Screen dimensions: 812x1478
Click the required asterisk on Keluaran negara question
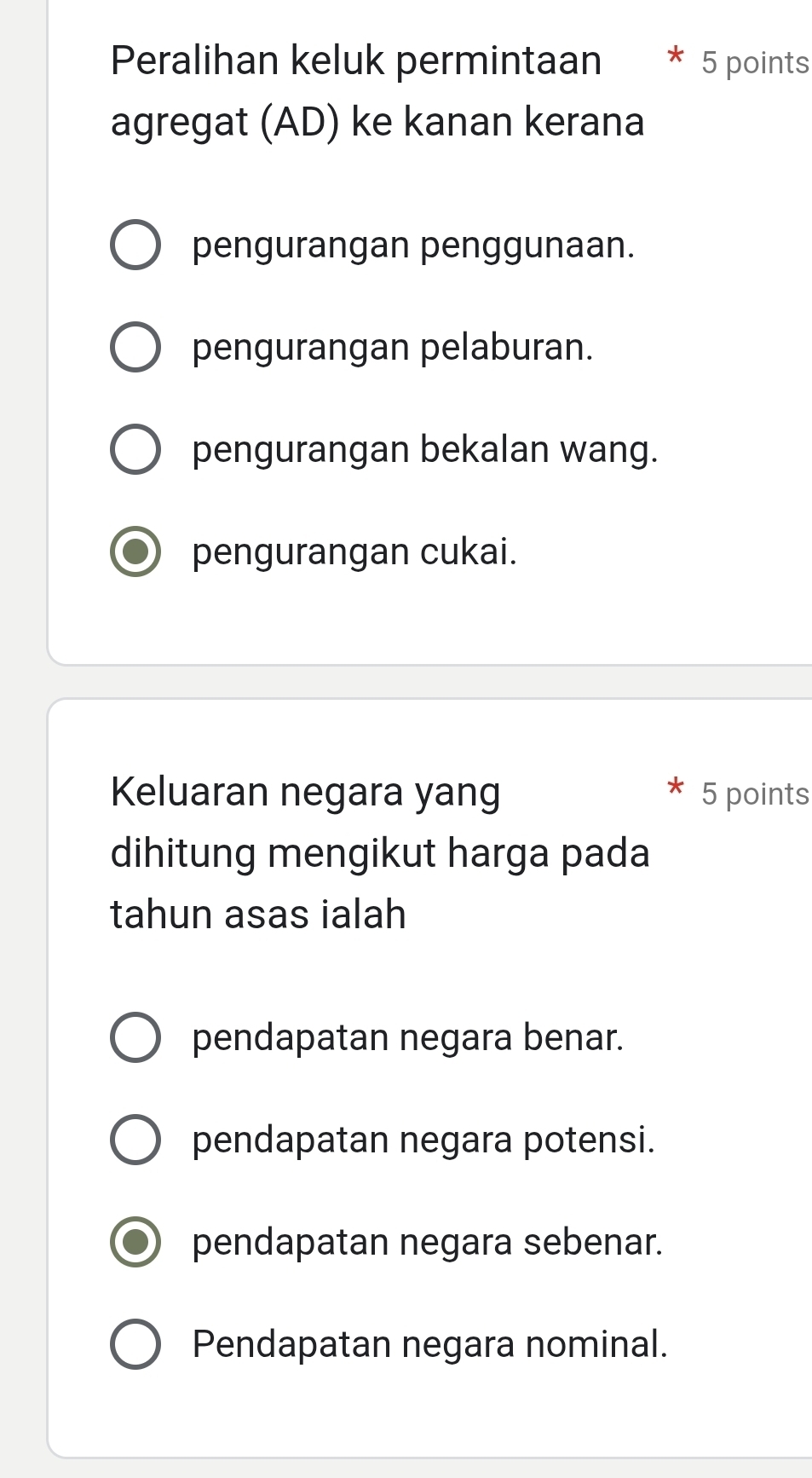(676, 787)
